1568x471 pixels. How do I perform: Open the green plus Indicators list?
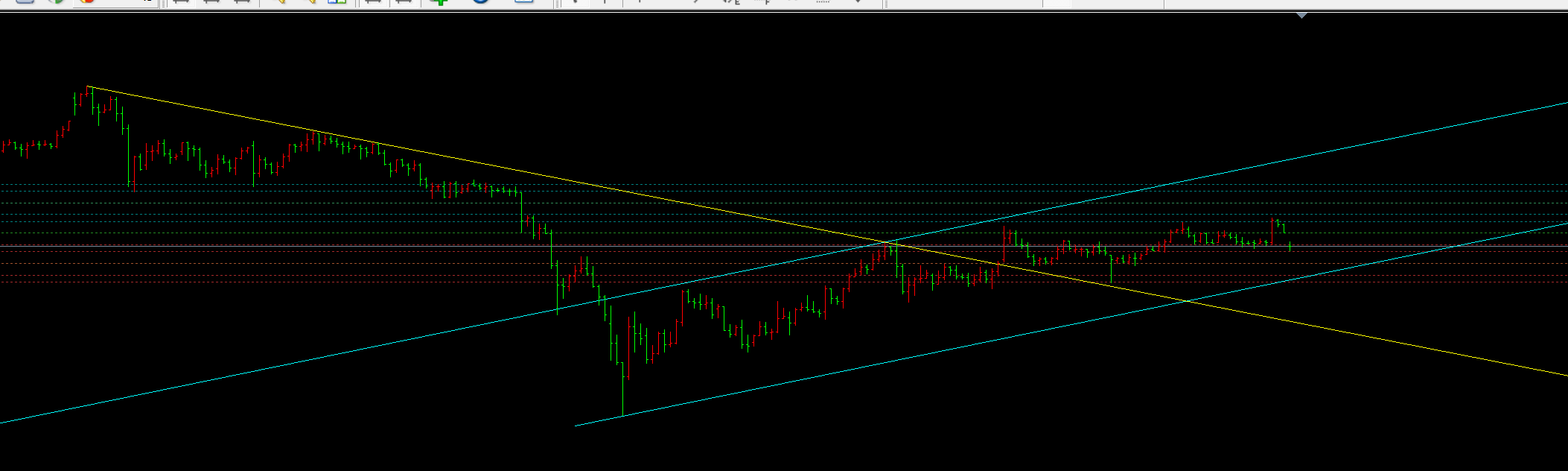(x=440, y=1)
